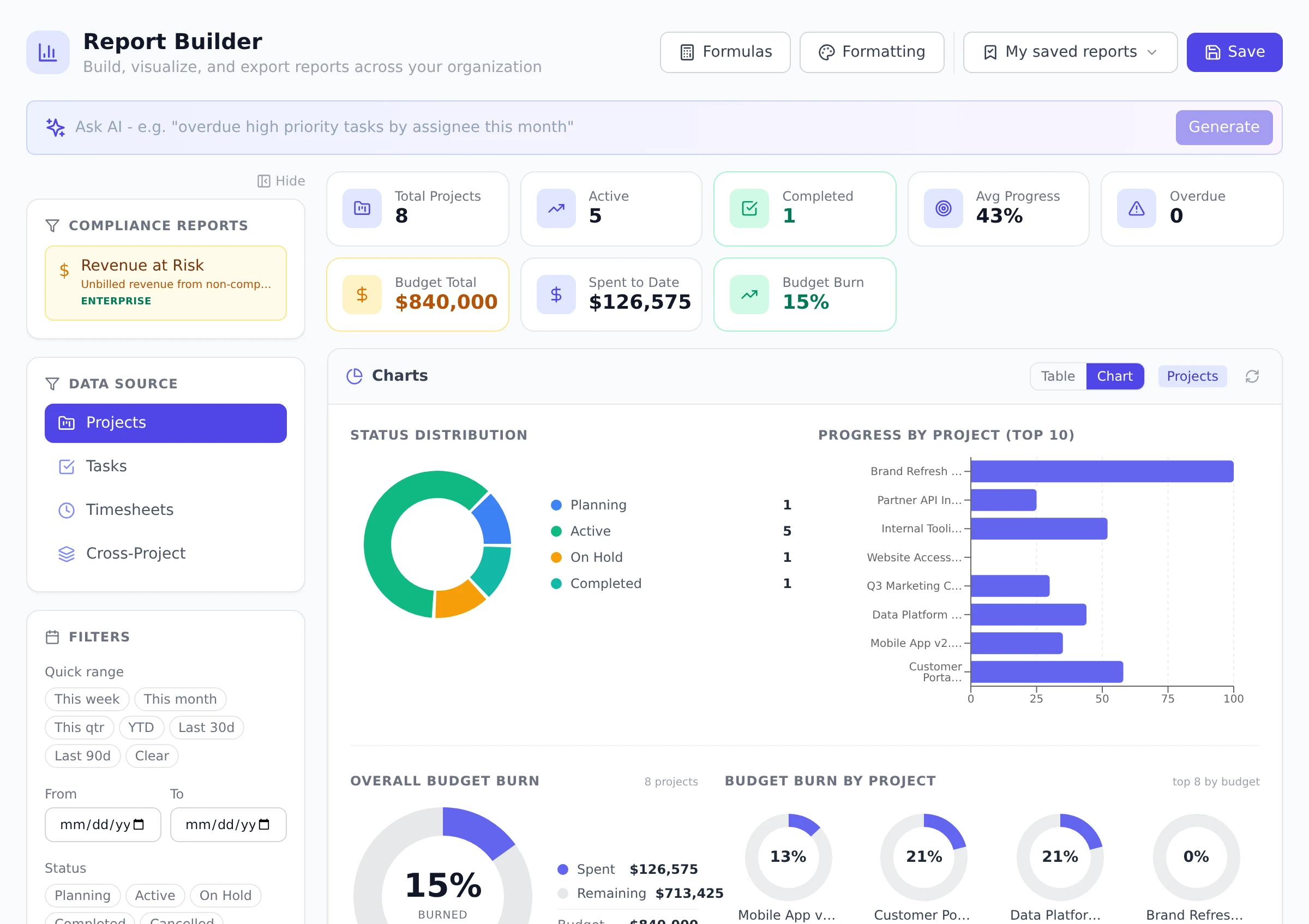Image resolution: width=1309 pixels, height=924 pixels.
Task: Open the My saved reports dropdown
Action: pos(1070,52)
